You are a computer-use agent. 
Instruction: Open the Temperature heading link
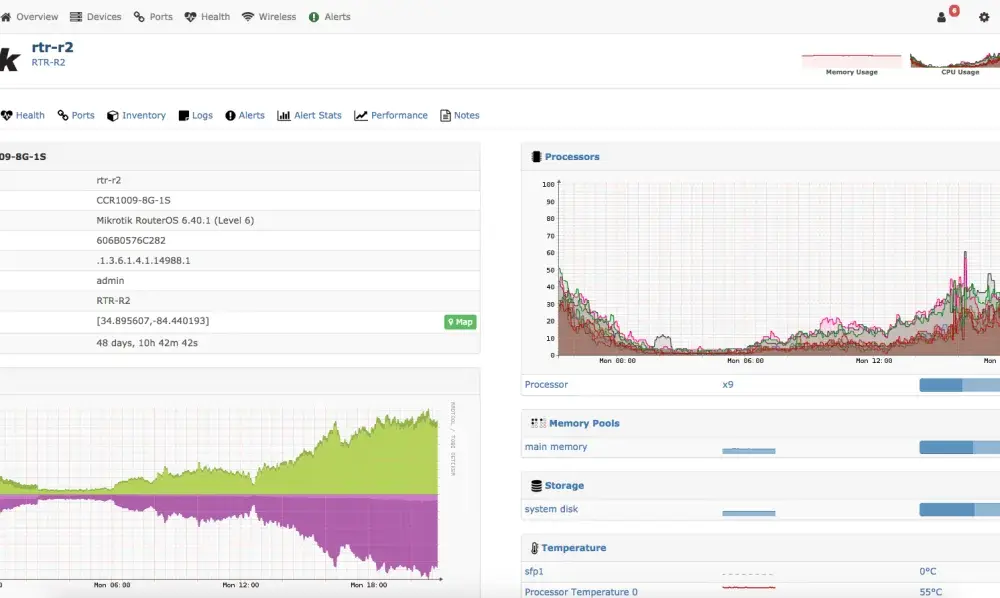point(574,548)
